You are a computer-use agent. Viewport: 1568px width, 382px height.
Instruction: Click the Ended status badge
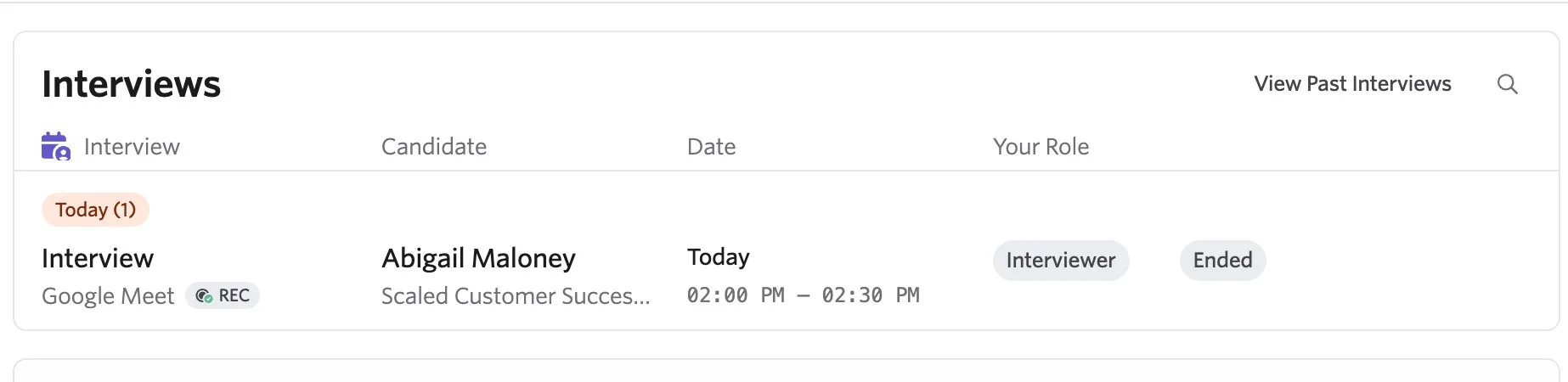point(1222,260)
